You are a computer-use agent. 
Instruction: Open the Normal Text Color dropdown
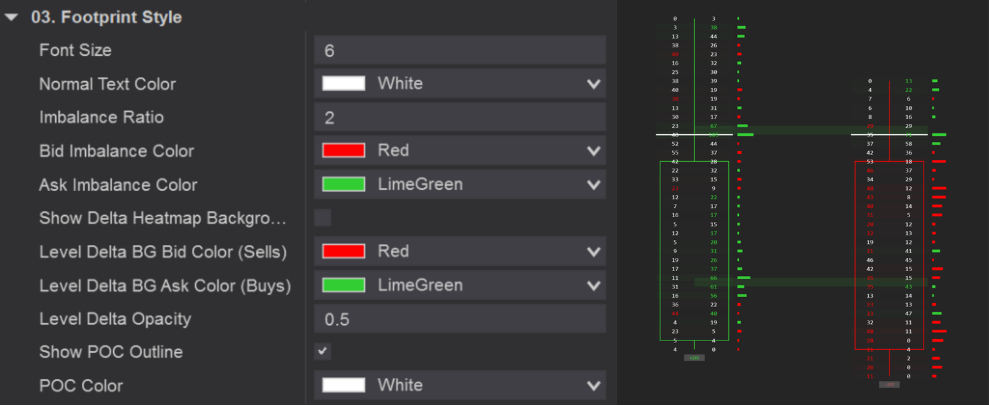tap(593, 84)
